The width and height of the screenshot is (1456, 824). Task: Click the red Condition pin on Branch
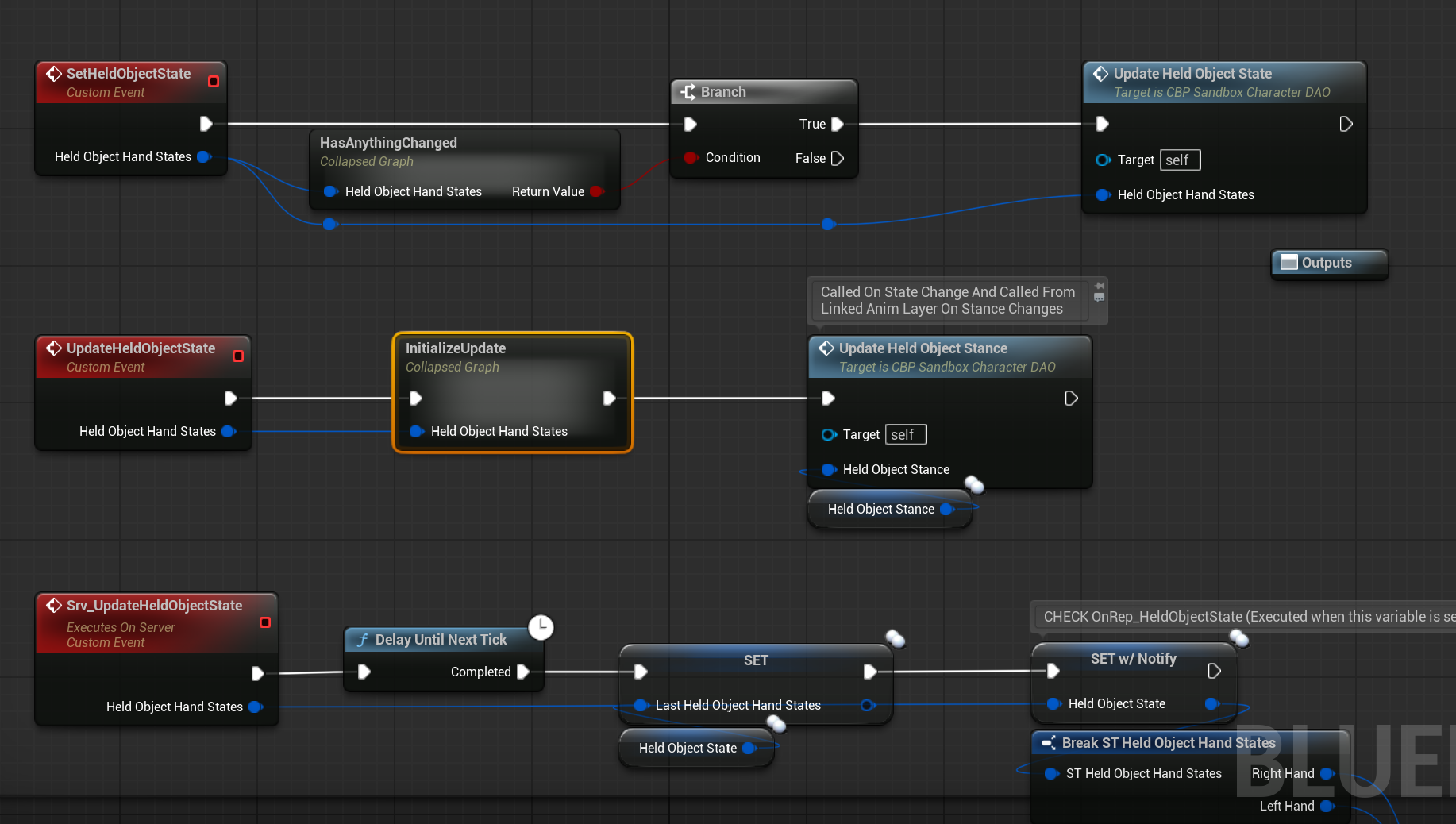click(x=691, y=158)
